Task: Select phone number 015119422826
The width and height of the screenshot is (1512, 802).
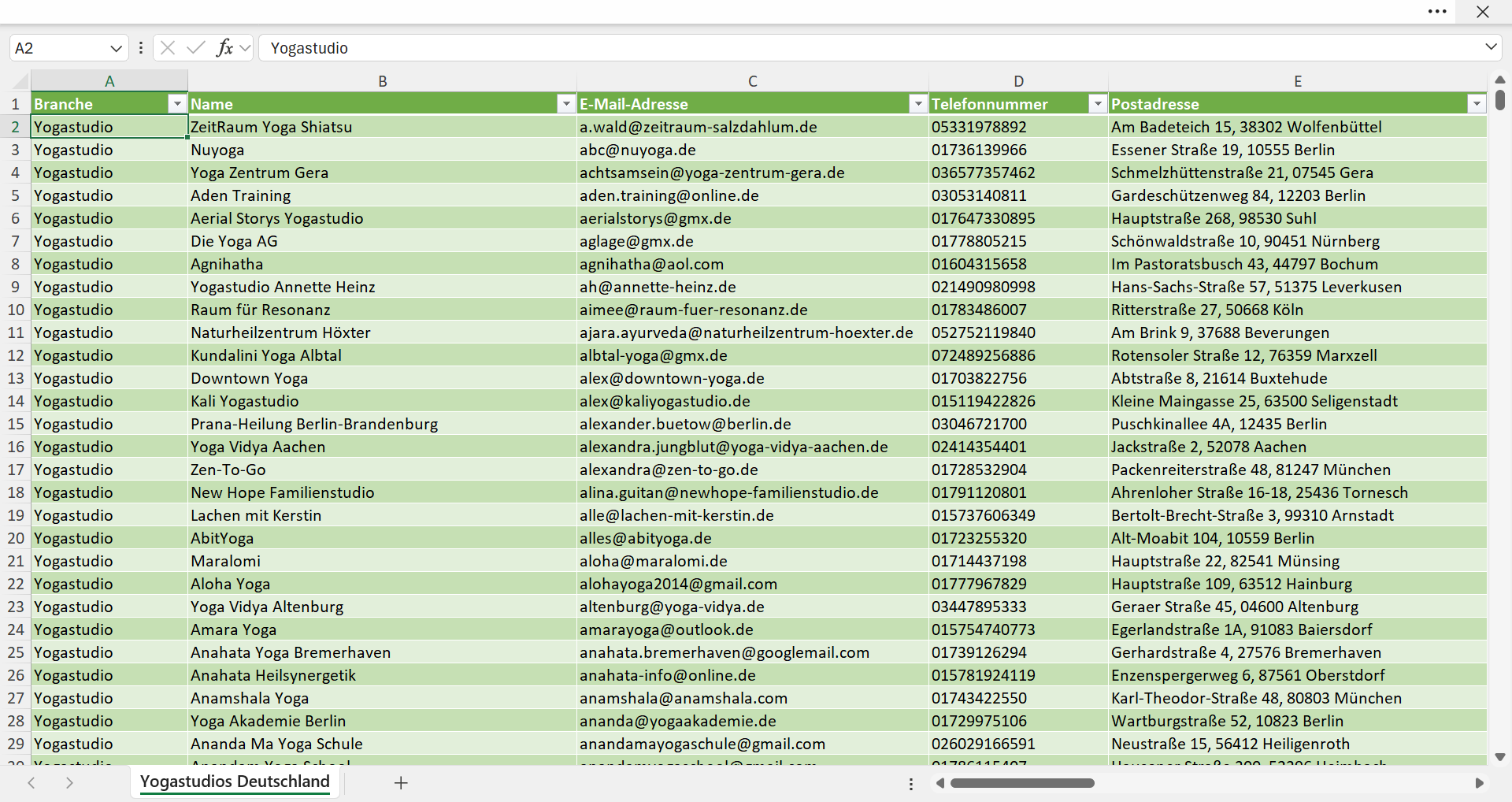Action: tap(1019, 401)
